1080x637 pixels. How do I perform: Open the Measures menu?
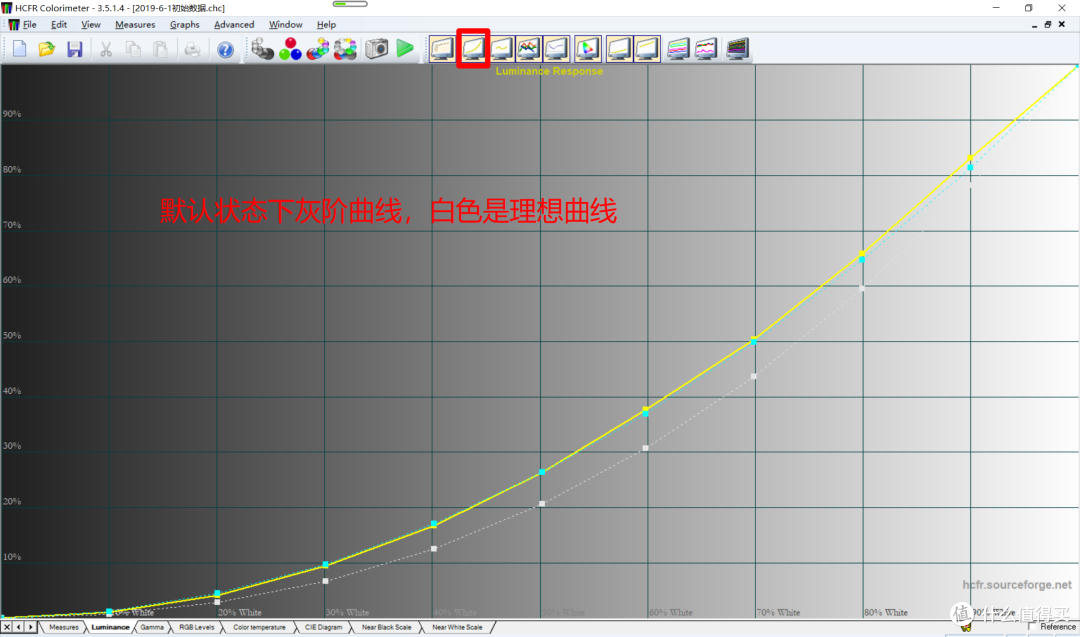[x=135, y=24]
